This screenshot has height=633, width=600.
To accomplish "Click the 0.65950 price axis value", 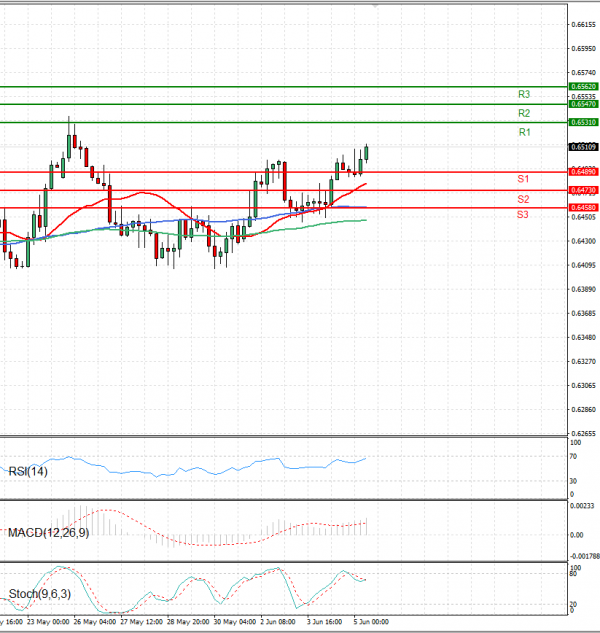I will (583, 48).
